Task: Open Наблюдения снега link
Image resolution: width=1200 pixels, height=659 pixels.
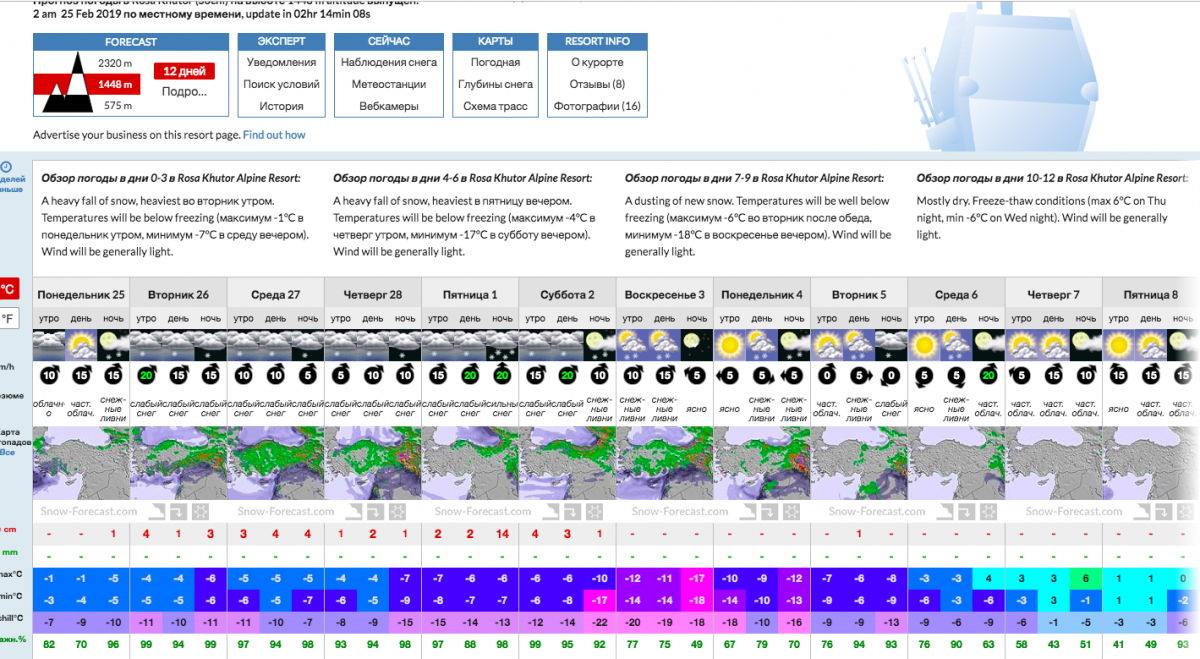Action: point(389,62)
